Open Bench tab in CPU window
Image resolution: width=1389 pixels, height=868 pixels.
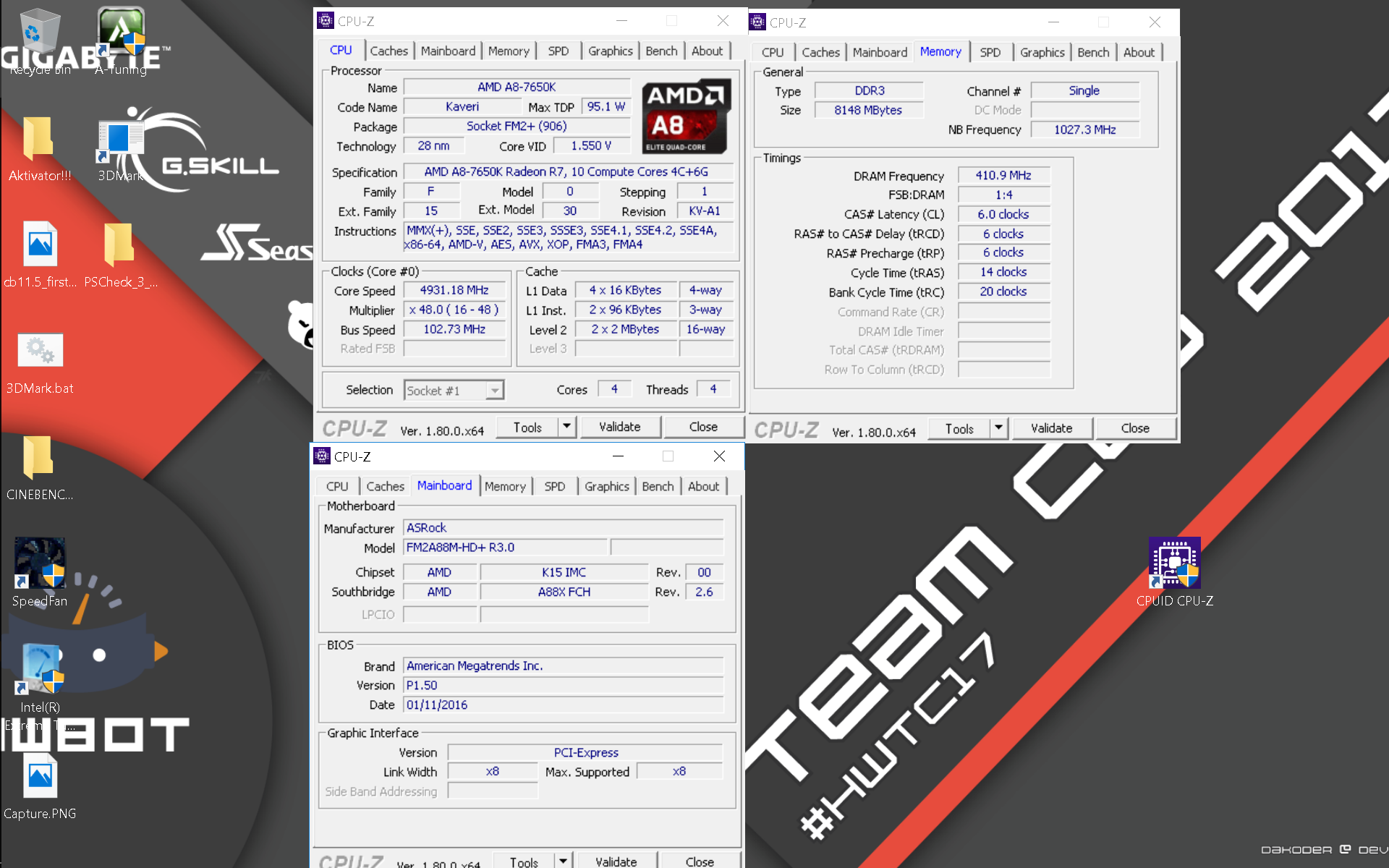(662, 51)
